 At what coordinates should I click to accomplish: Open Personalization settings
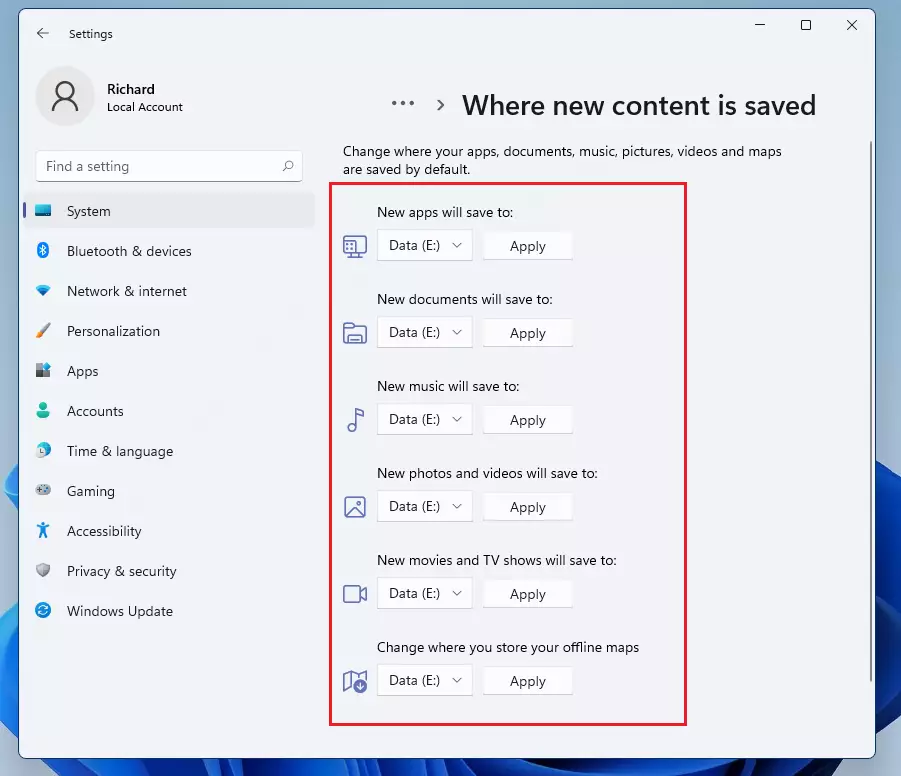click(169, 331)
